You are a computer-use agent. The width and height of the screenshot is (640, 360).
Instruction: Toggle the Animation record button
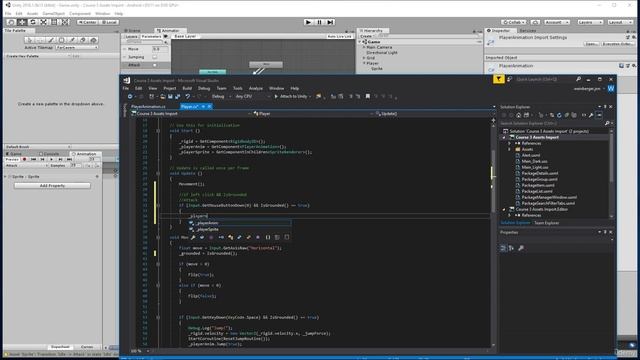[24, 159]
